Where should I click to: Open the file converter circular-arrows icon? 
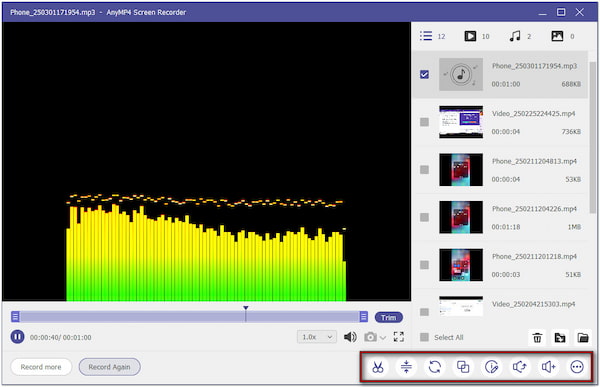[435, 367]
